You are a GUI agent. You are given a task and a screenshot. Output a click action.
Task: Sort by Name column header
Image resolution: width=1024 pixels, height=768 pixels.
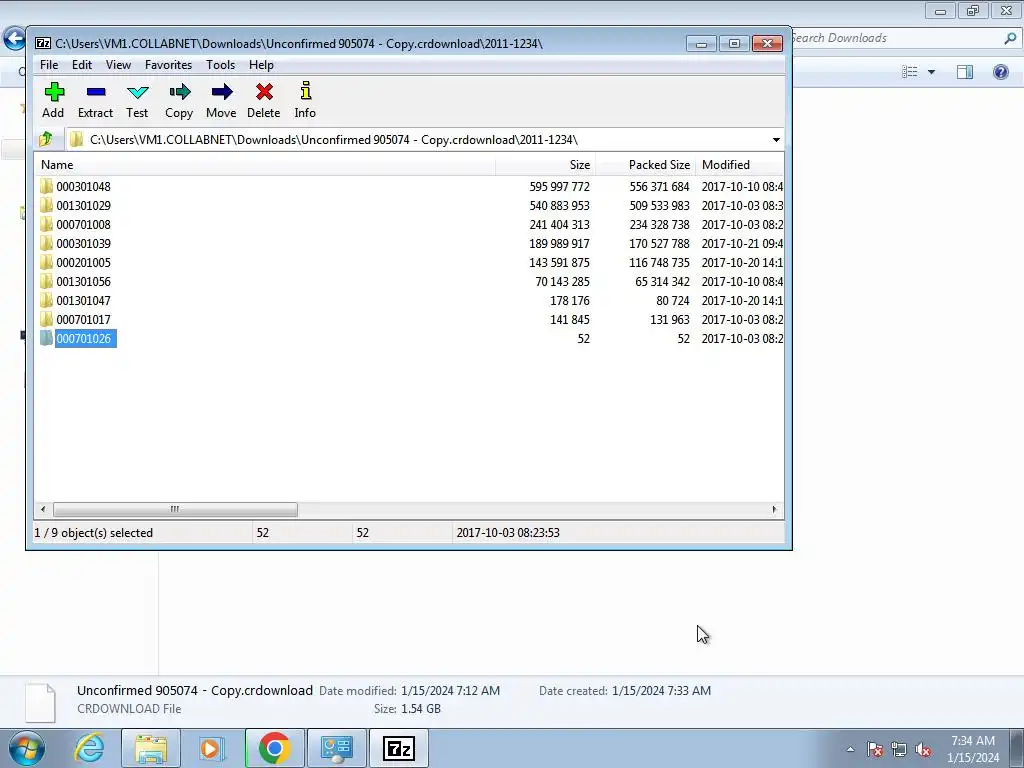[264, 165]
